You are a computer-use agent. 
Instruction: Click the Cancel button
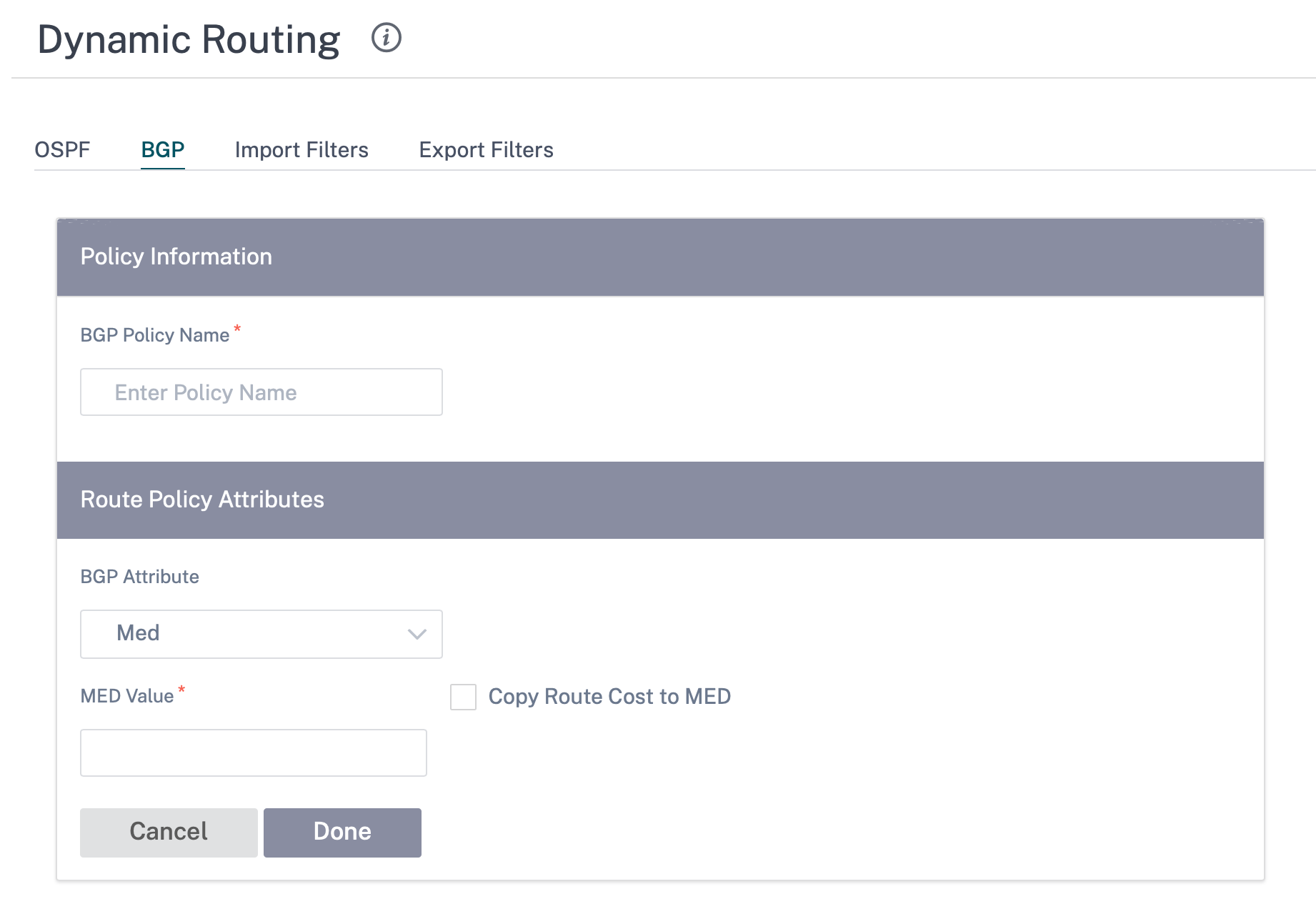(x=169, y=833)
